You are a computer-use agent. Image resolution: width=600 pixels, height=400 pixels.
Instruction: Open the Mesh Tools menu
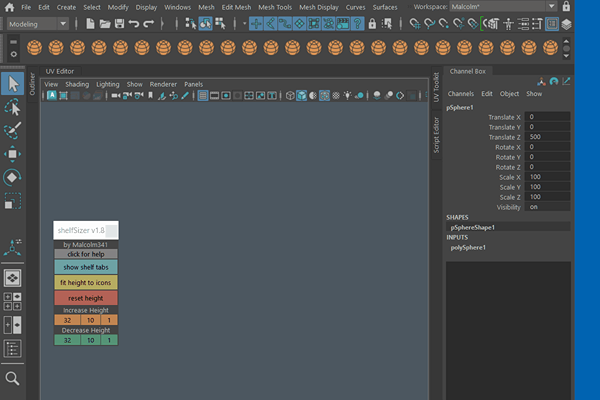pos(274,7)
